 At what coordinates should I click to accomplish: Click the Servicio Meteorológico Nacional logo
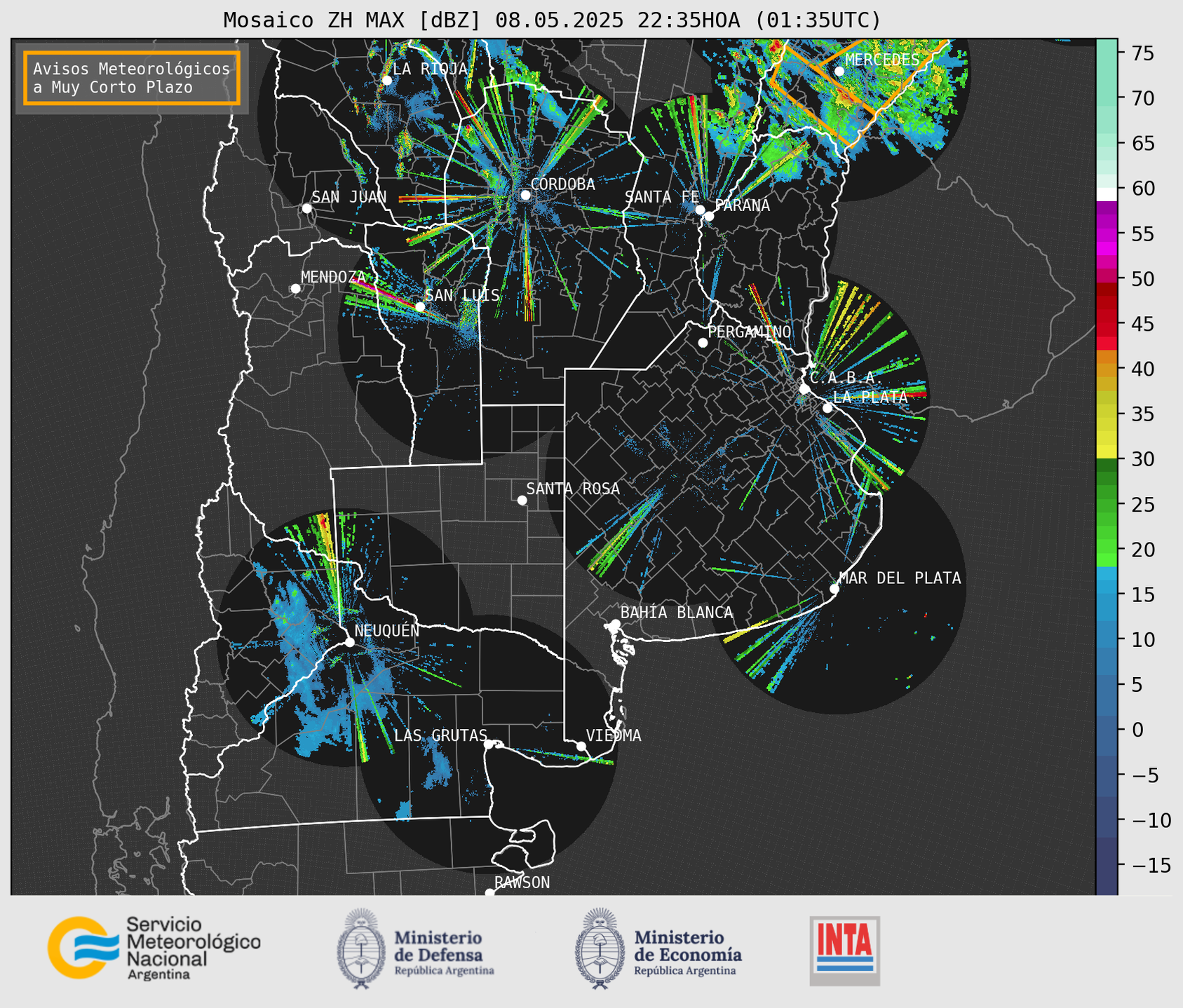(x=154, y=948)
